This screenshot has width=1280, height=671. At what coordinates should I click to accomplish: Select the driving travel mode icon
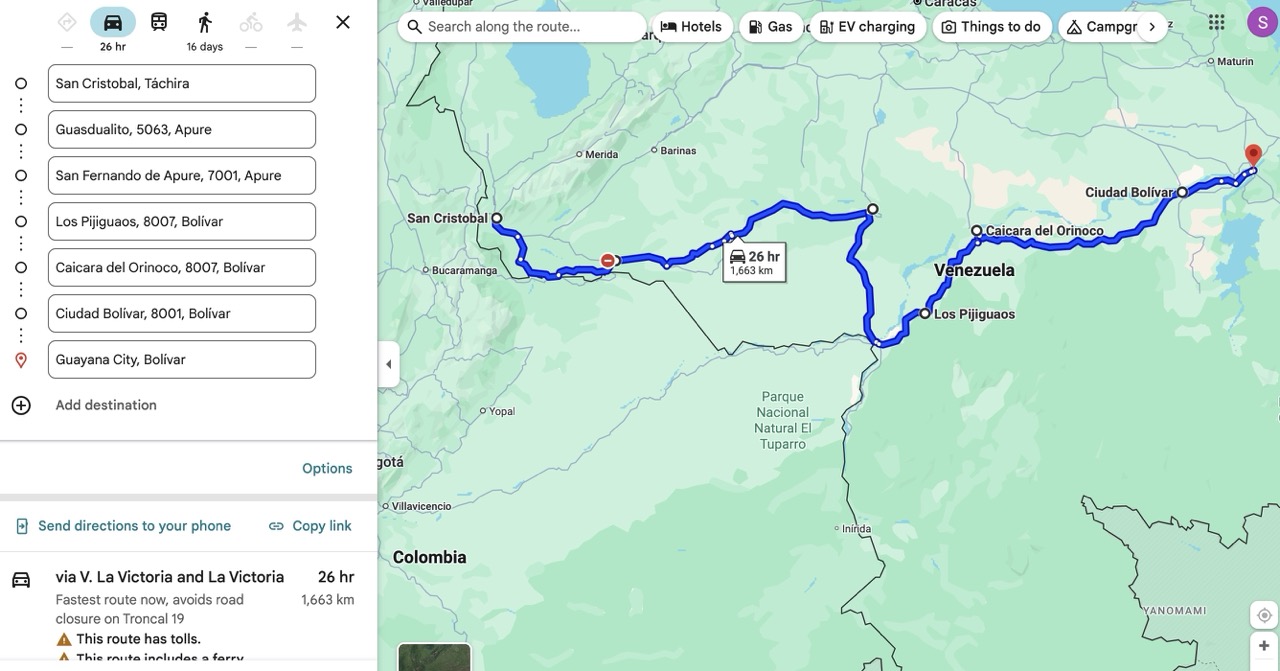(113, 22)
